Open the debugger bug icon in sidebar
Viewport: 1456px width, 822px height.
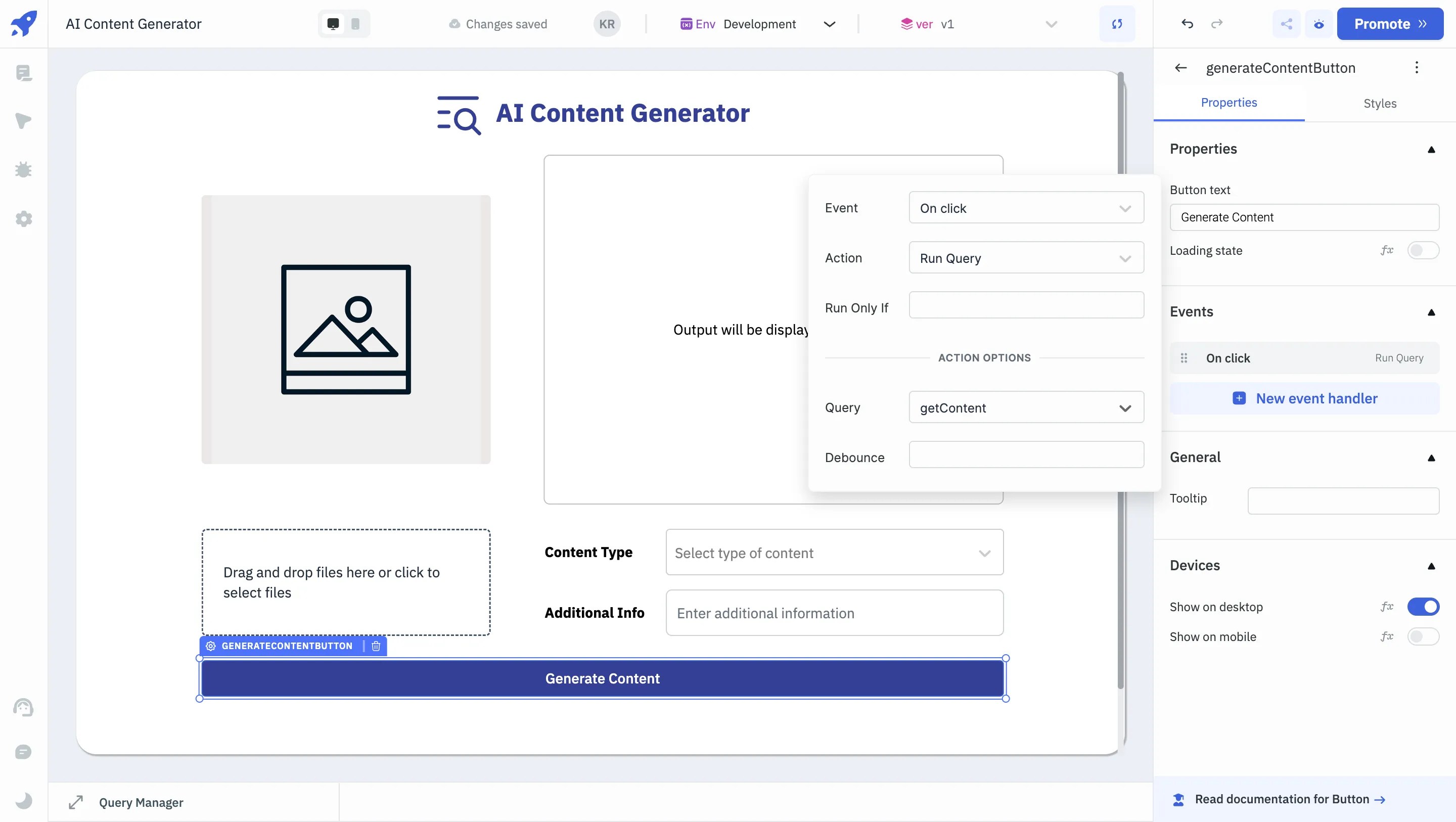[x=23, y=169]
